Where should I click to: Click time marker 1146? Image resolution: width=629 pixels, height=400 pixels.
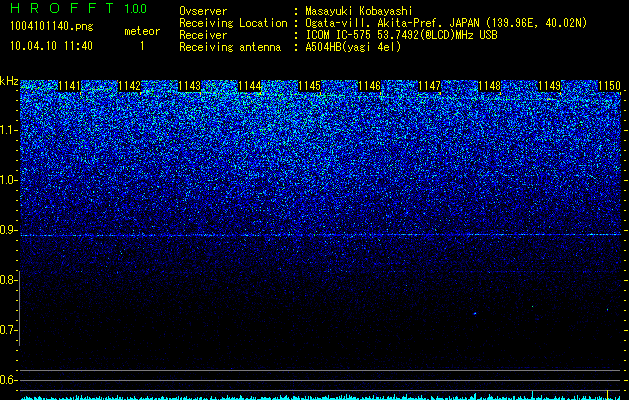tap(369, 86)
